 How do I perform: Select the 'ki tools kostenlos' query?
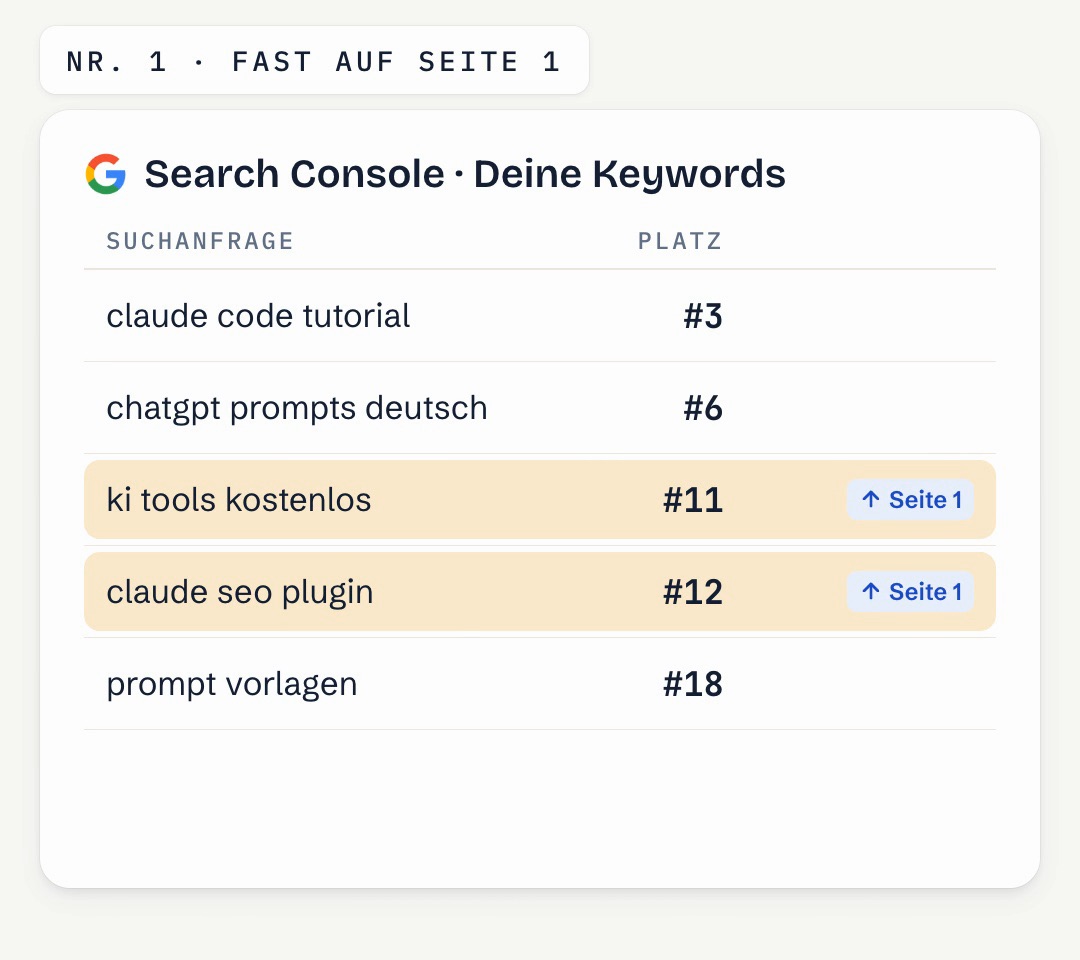point(238,500)
